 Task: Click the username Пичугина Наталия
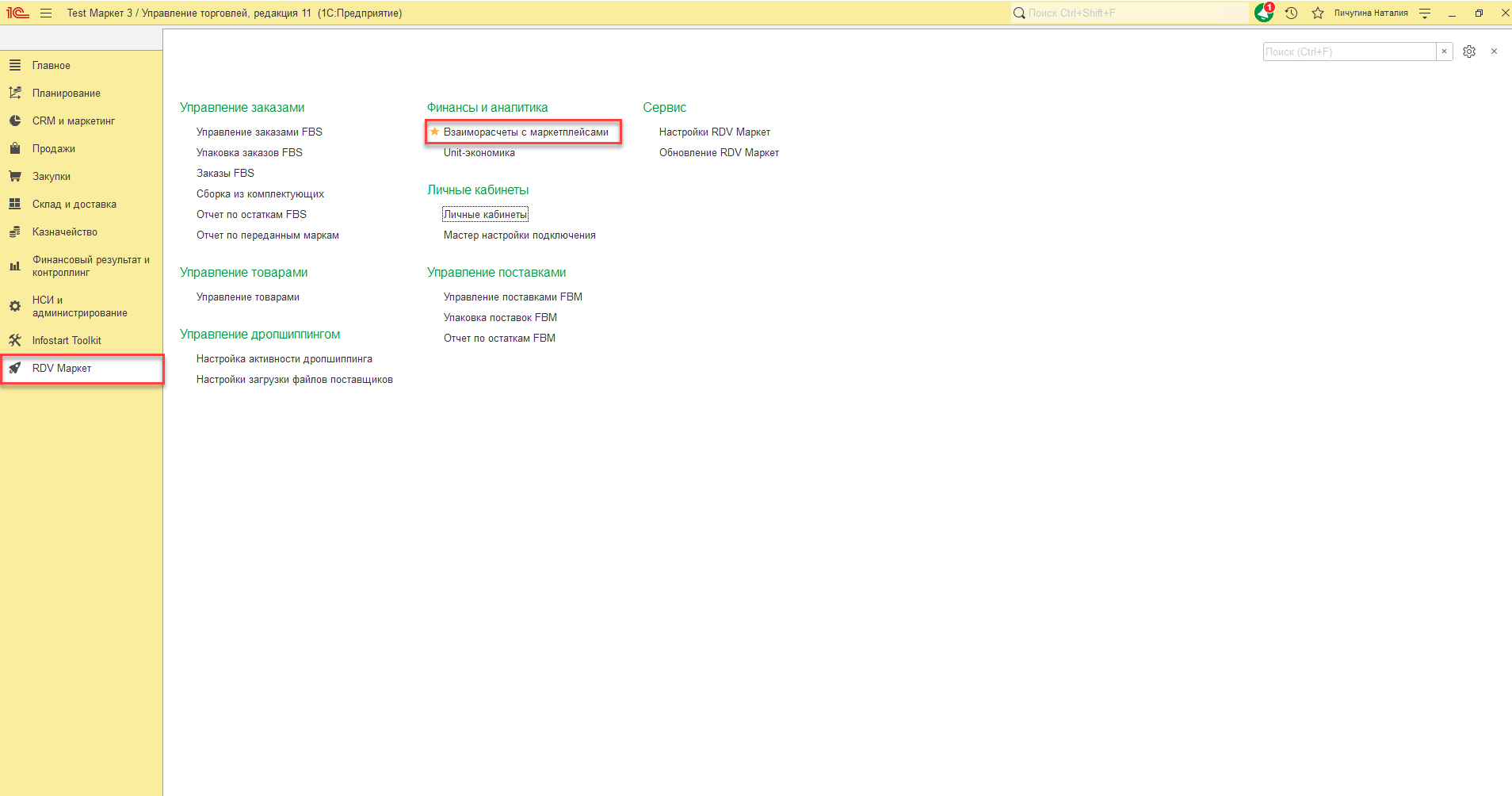(1371, 13)
